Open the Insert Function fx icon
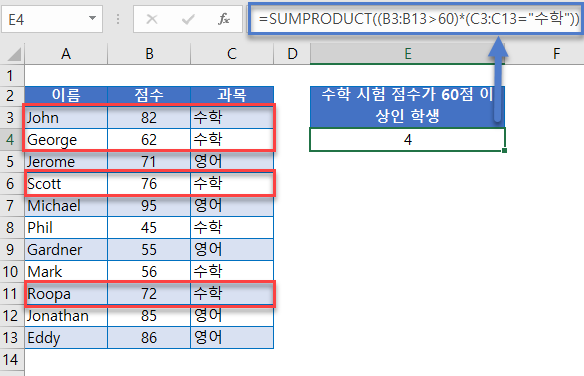The width and height of the screenshot is (584, 376). (x=223, y=19)
